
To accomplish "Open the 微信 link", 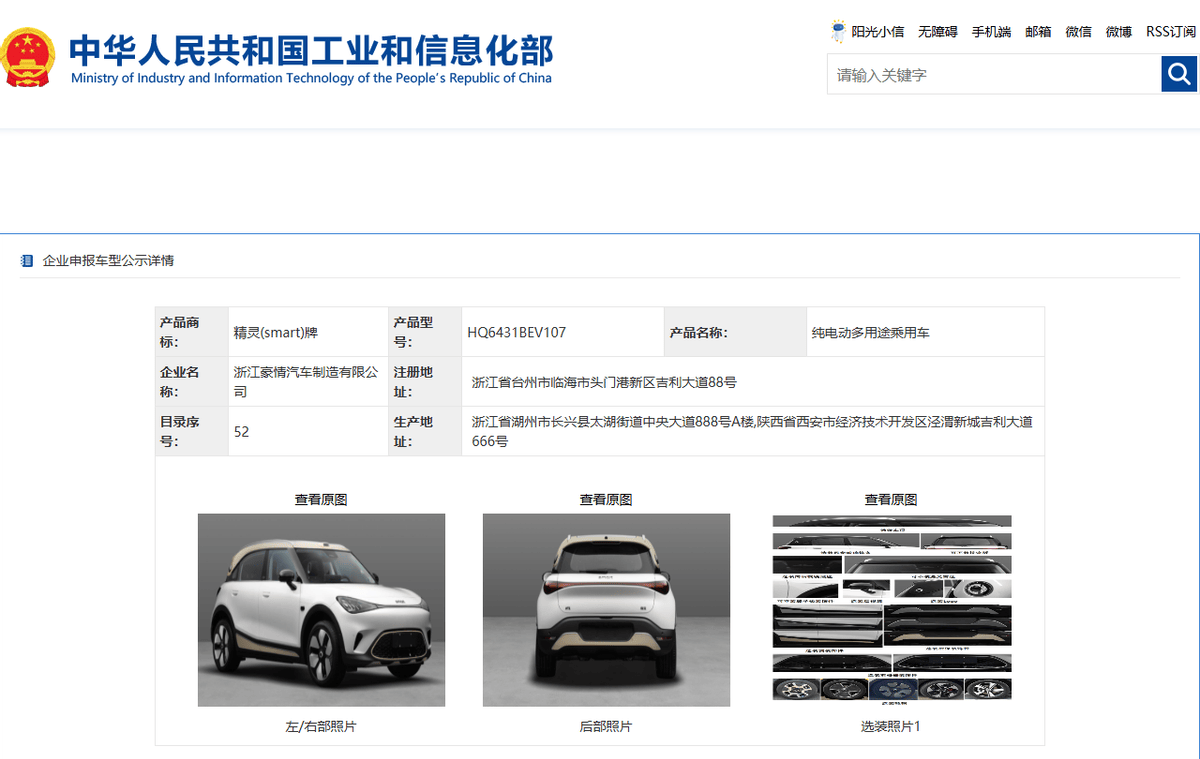I will (1079, 32).
